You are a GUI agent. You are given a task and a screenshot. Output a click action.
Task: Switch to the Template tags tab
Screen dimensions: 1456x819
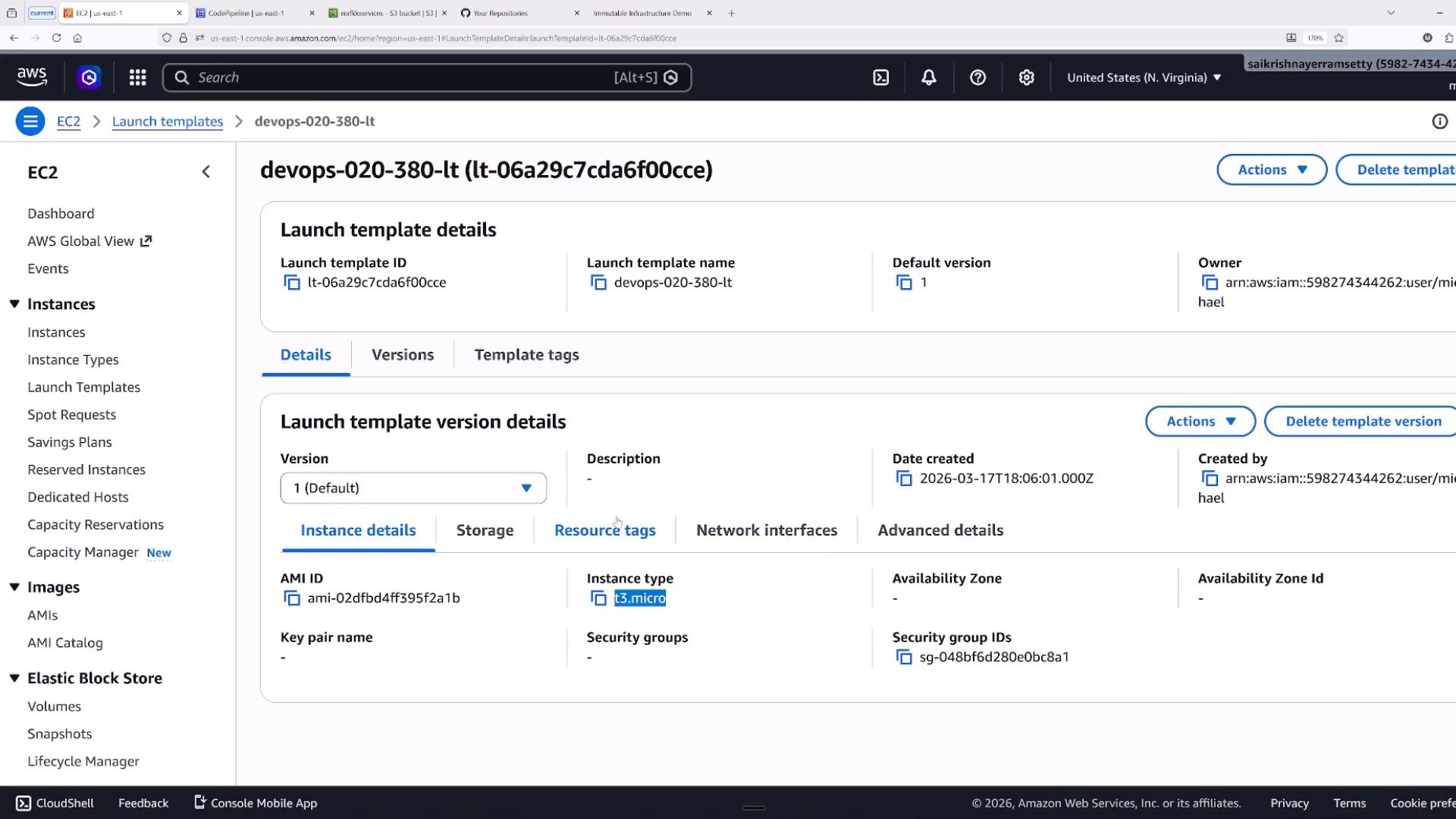coord(526,355)
